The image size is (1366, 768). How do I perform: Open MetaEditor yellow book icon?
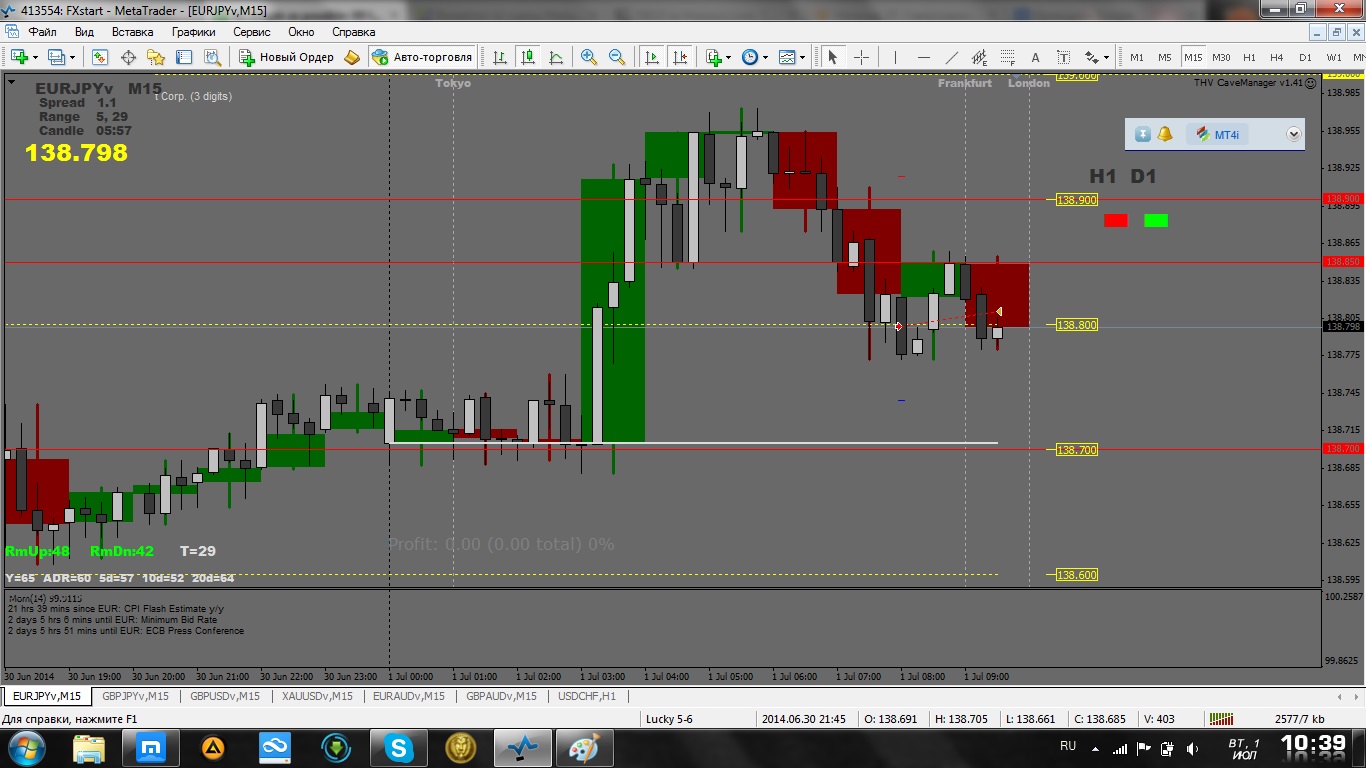click(352, 57)
